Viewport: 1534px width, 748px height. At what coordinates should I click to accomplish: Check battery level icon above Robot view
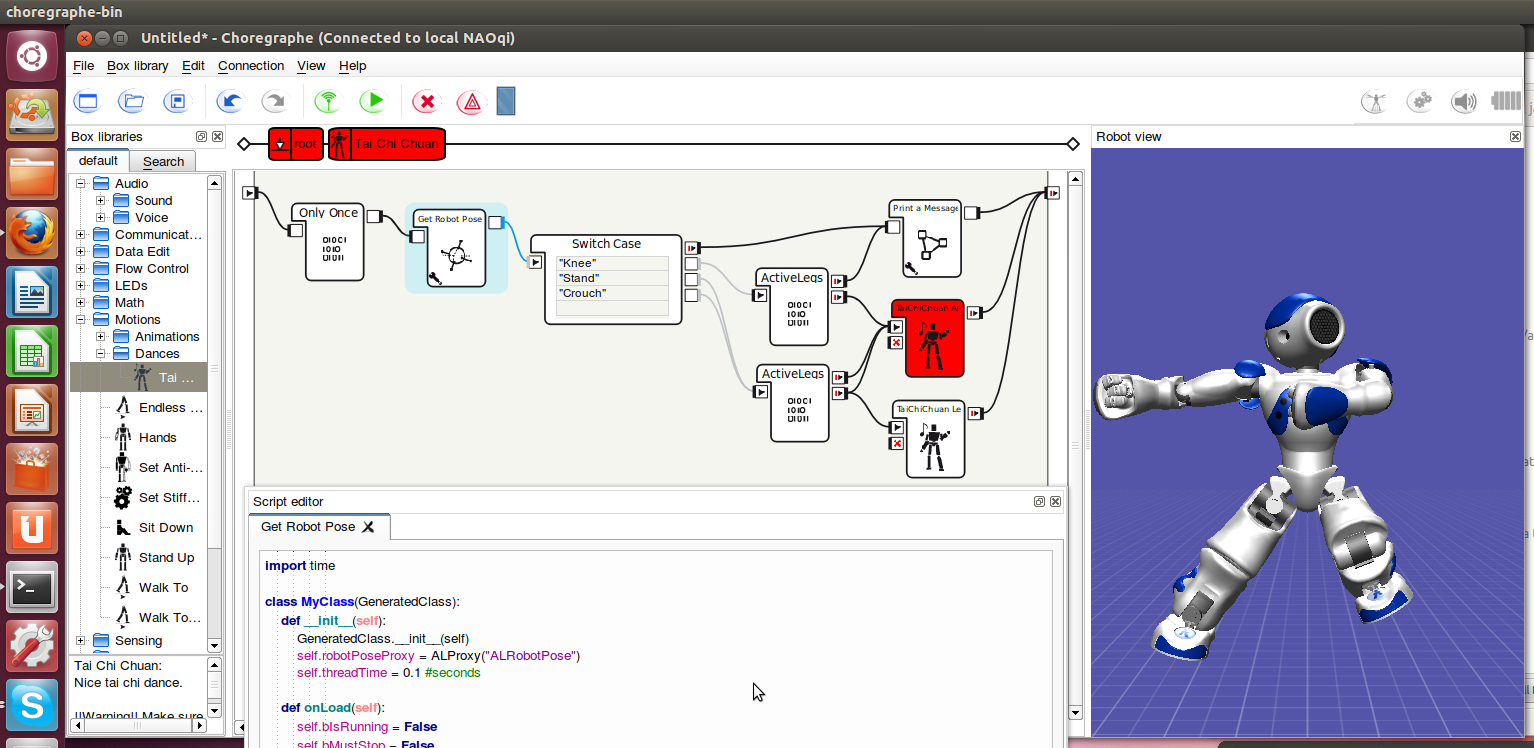[1503, 101]
